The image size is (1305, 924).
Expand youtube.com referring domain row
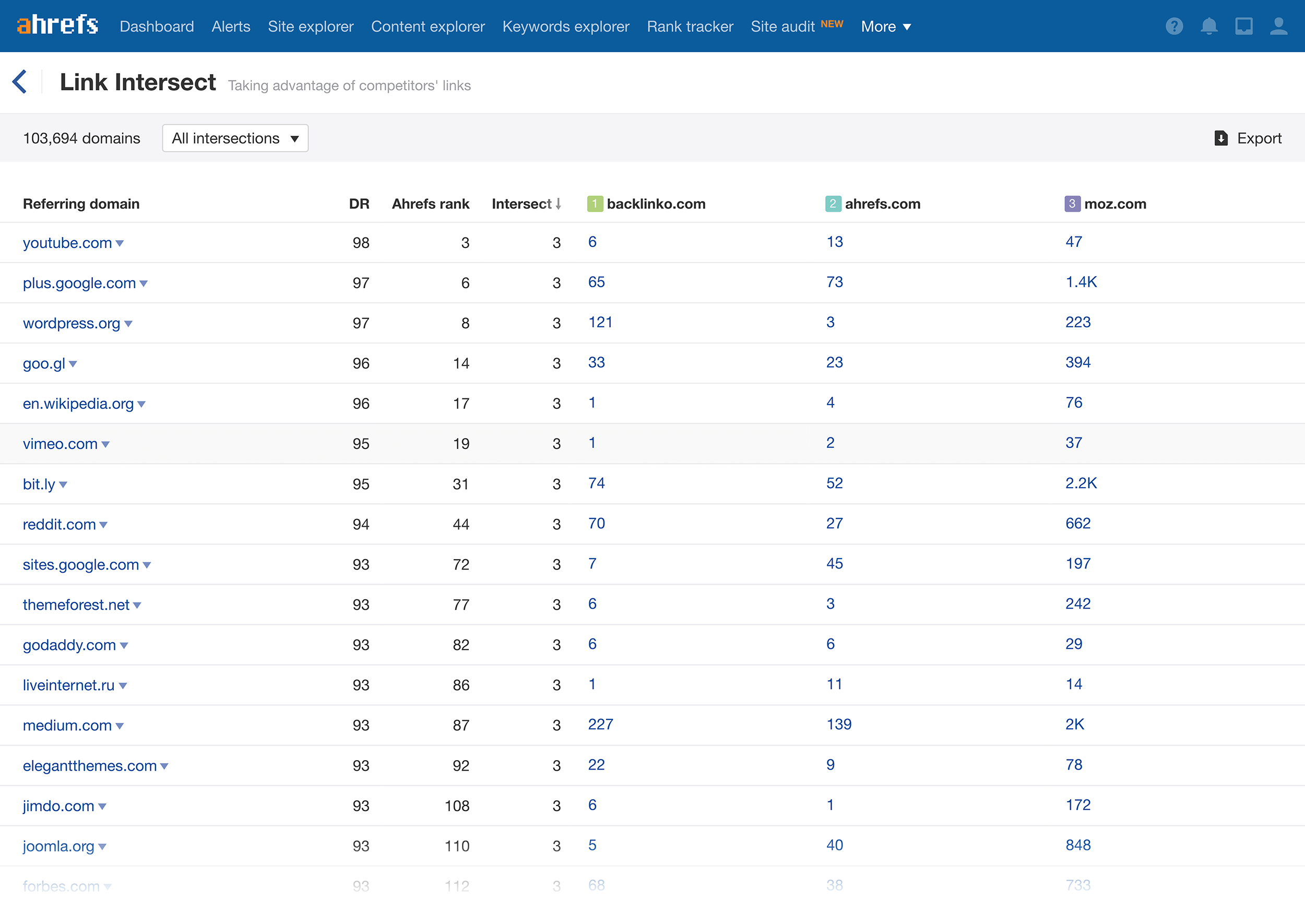point(118,242)
